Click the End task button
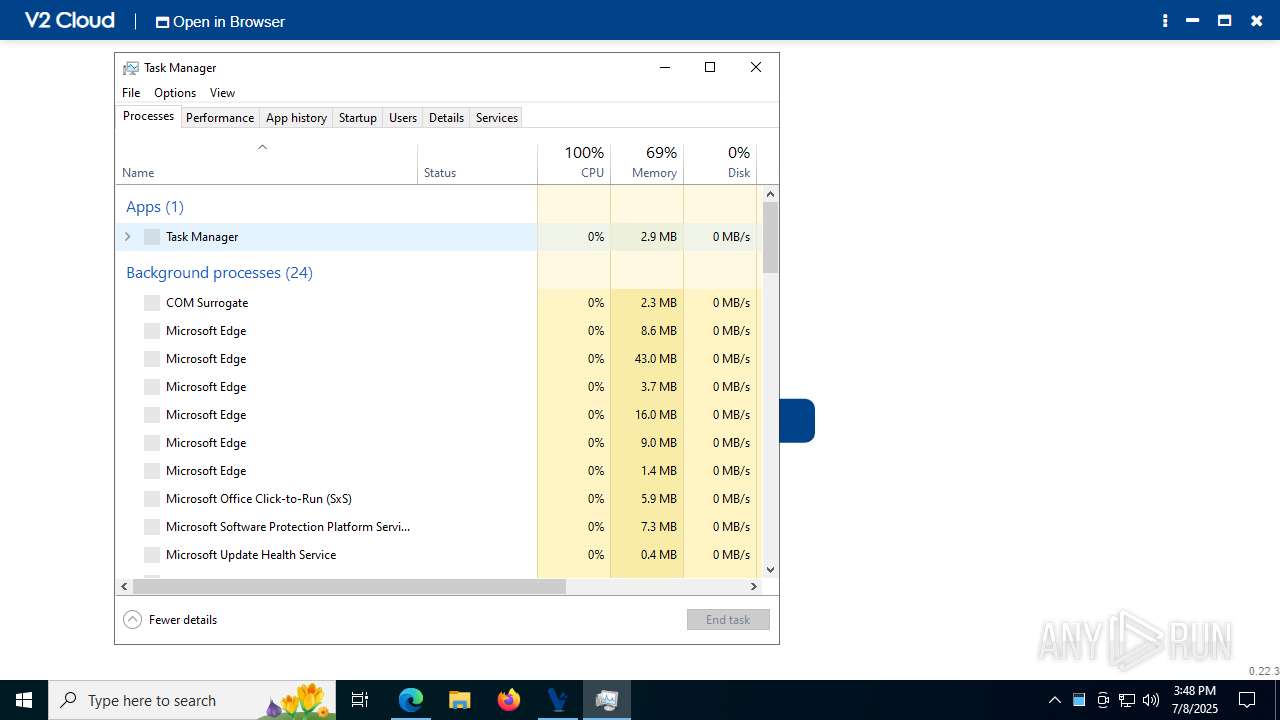Image resolution: width=1280 pixels, height=720 pixels. pyautogui.click(x=728, y=620)
